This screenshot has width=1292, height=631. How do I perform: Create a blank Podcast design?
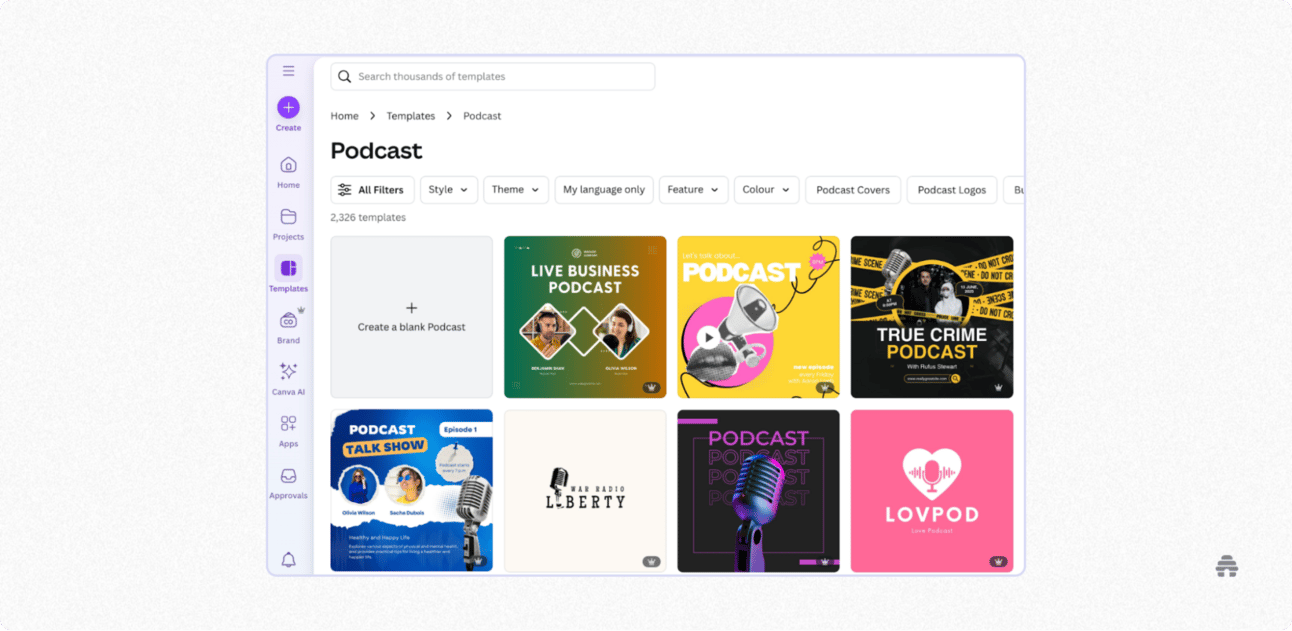[412, 317]
